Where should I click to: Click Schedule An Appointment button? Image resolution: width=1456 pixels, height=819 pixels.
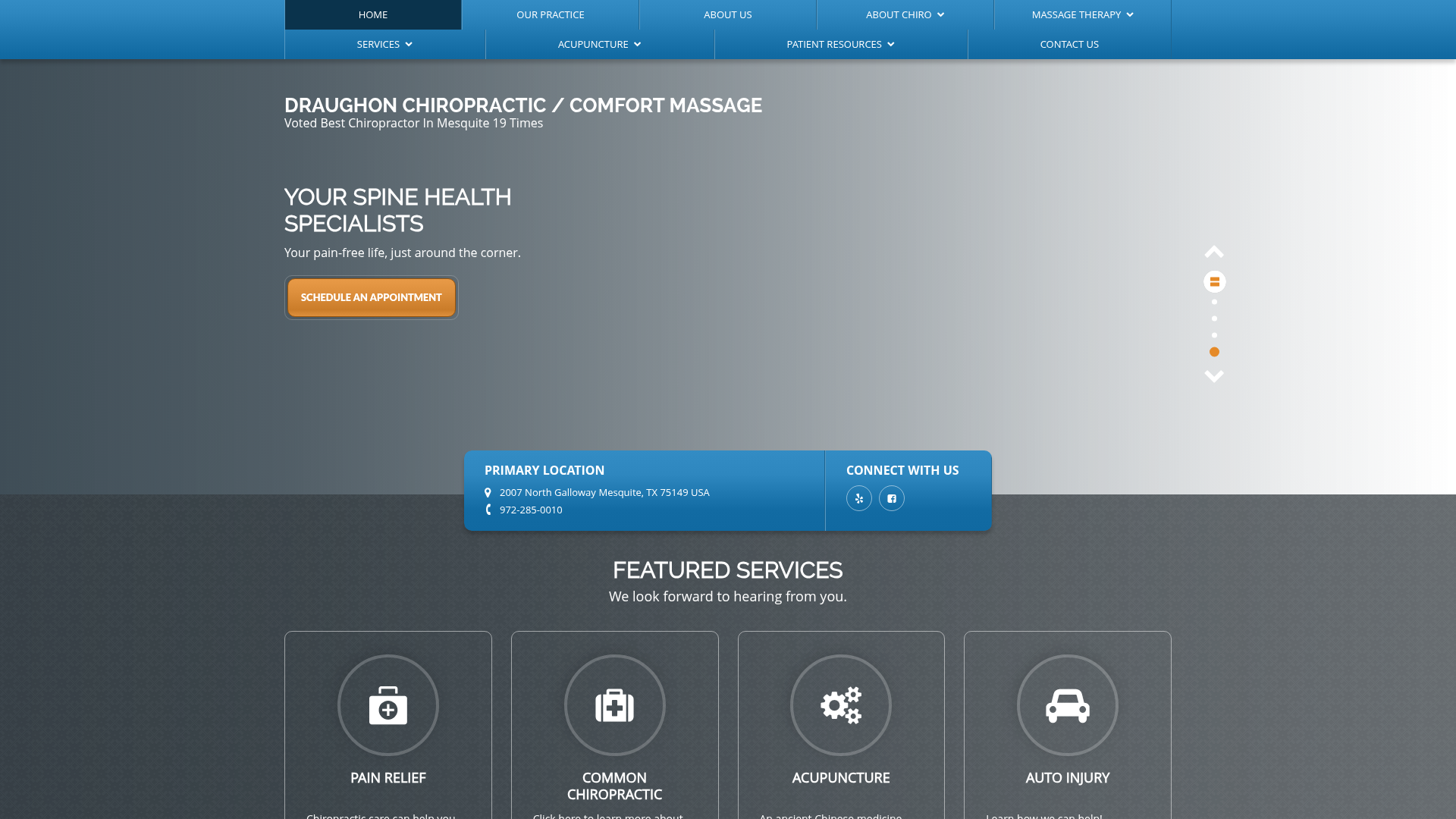pos(371,297)
